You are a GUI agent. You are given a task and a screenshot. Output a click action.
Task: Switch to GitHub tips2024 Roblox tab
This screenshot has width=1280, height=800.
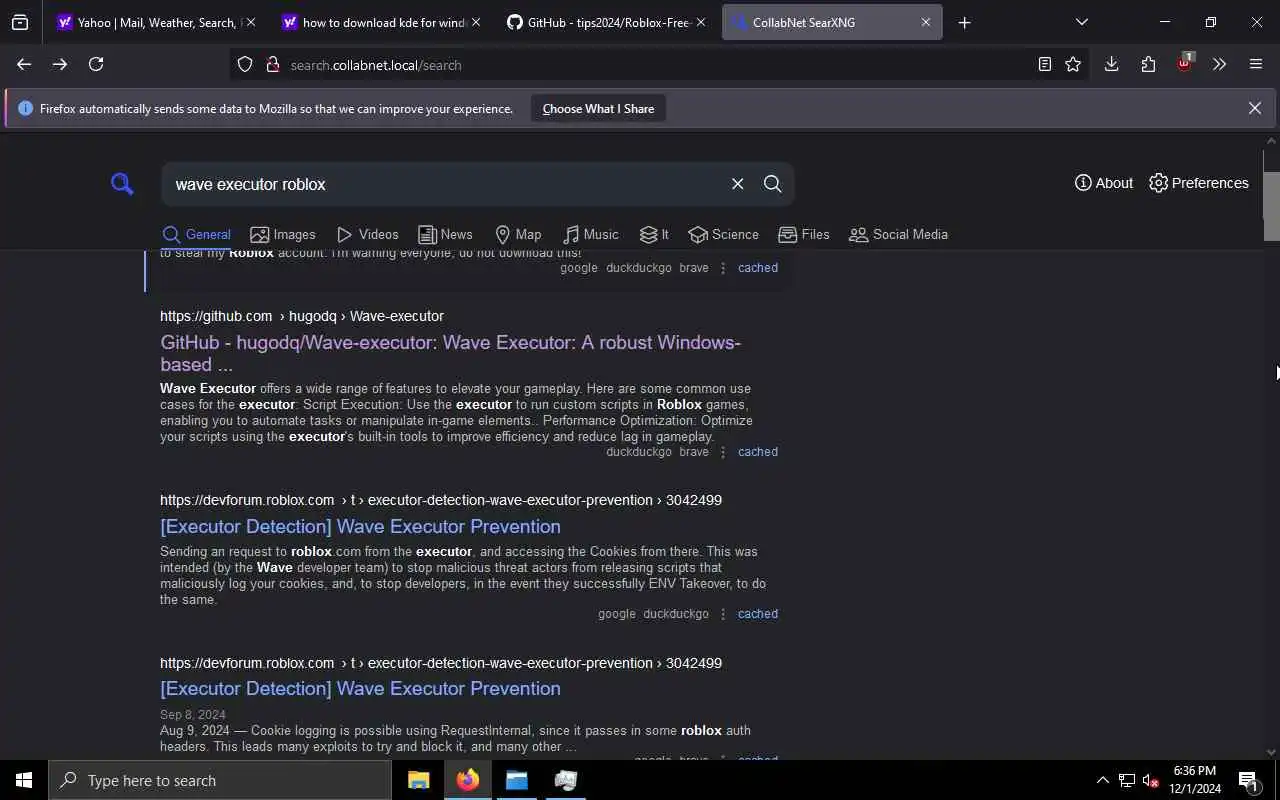coord(605,22)
